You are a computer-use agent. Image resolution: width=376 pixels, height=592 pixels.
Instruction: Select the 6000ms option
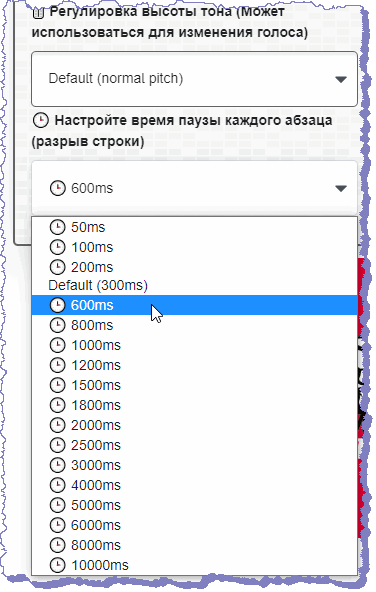pyautogui.click(x=194, y=525)
